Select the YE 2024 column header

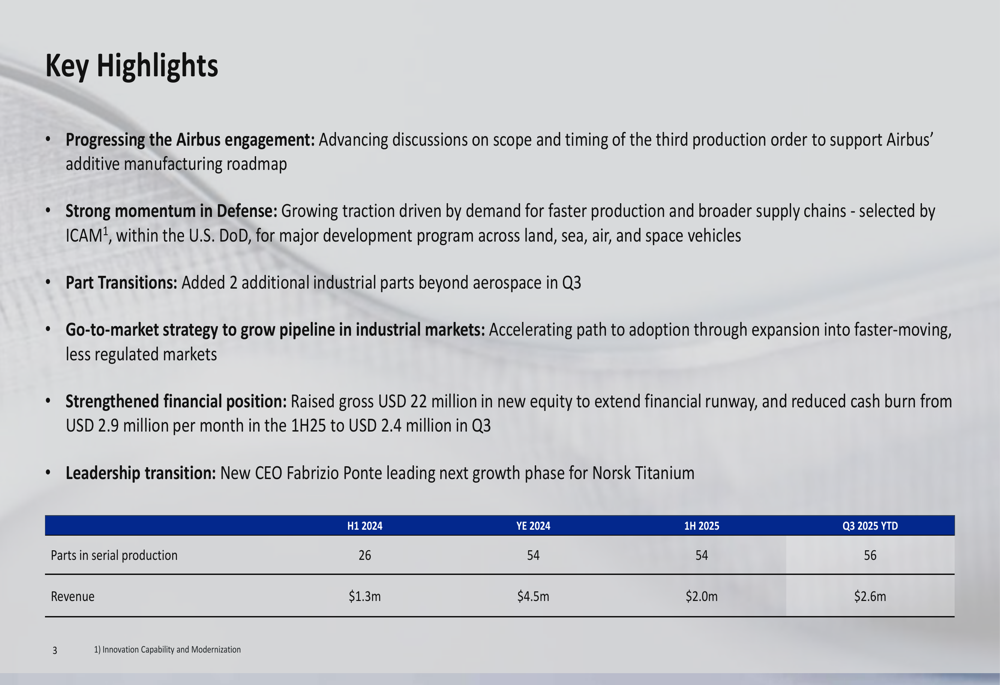pos(533,526)
